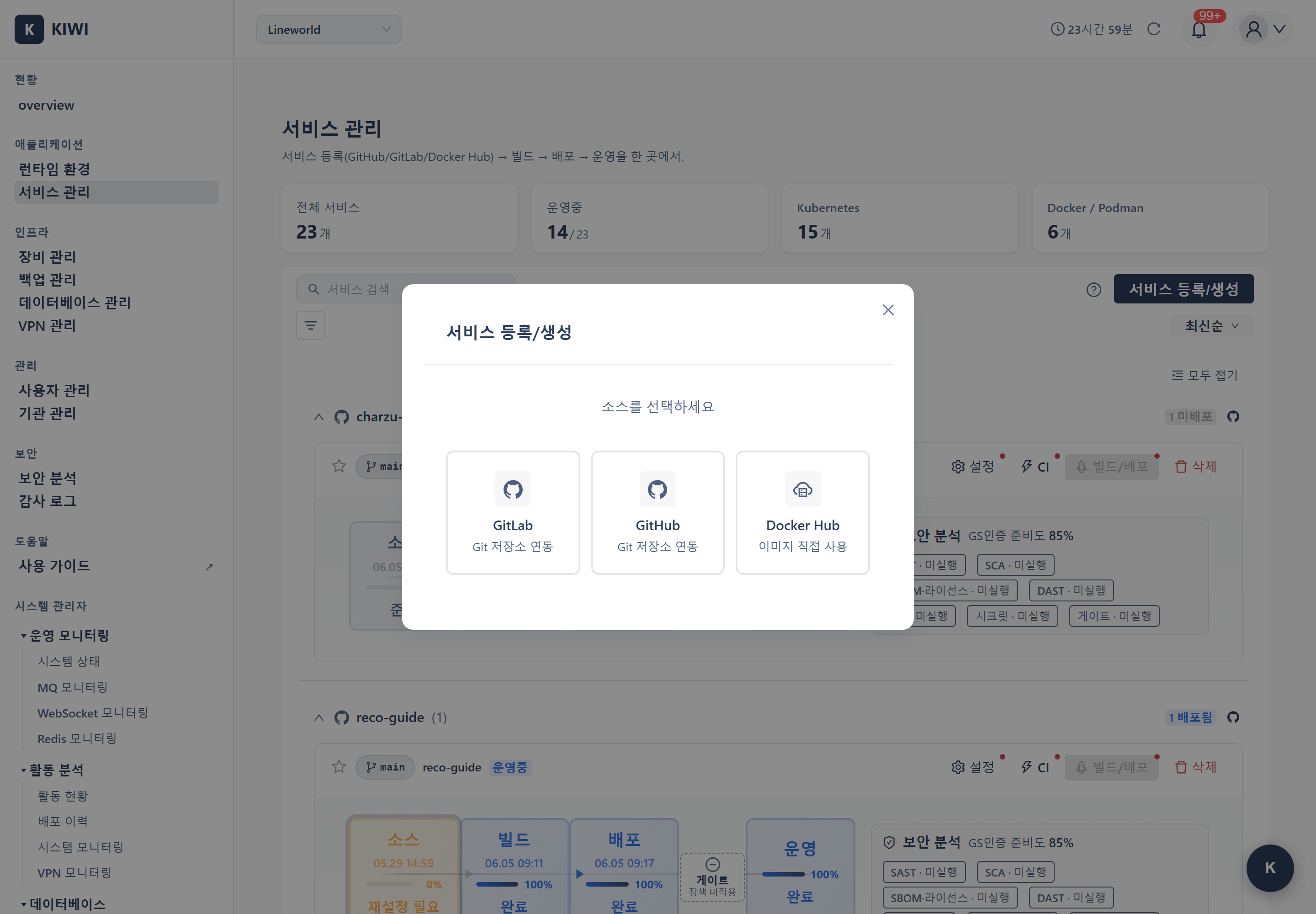The width and height of the screenshot is (1316, 914).
Task: Open Redis 모니터링 tree item
Action: [77, 739]
